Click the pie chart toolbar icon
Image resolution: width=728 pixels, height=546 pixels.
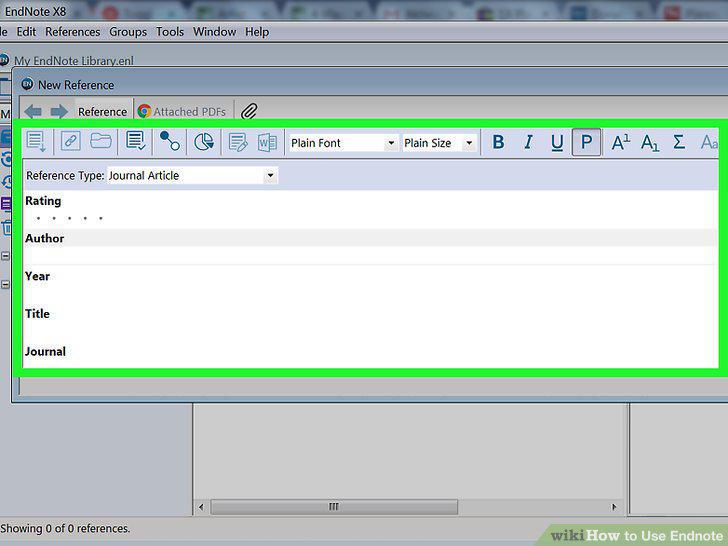coord(204,142)
